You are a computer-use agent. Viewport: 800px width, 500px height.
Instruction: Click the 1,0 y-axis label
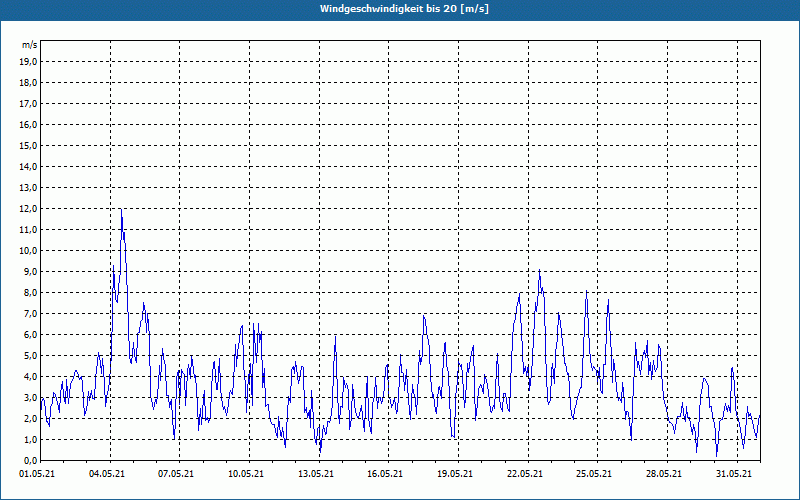tap(31, 440)
